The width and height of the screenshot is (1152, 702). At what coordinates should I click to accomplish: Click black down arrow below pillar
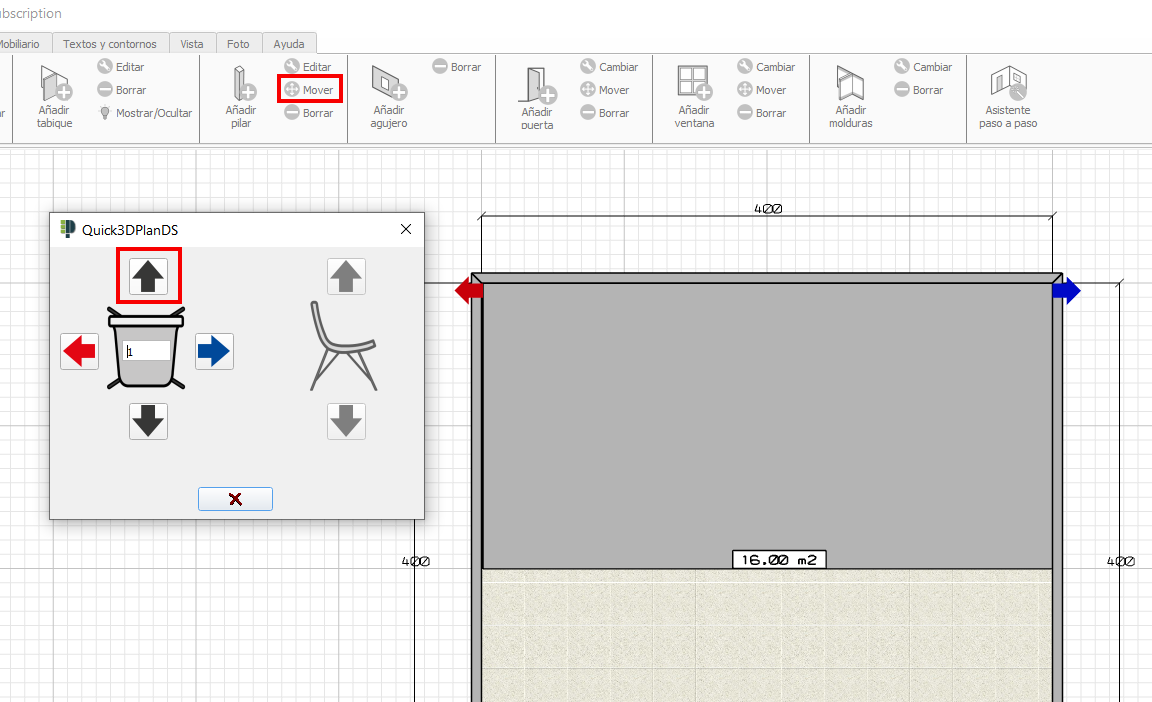pyautogui.click(x=148, y=421)
